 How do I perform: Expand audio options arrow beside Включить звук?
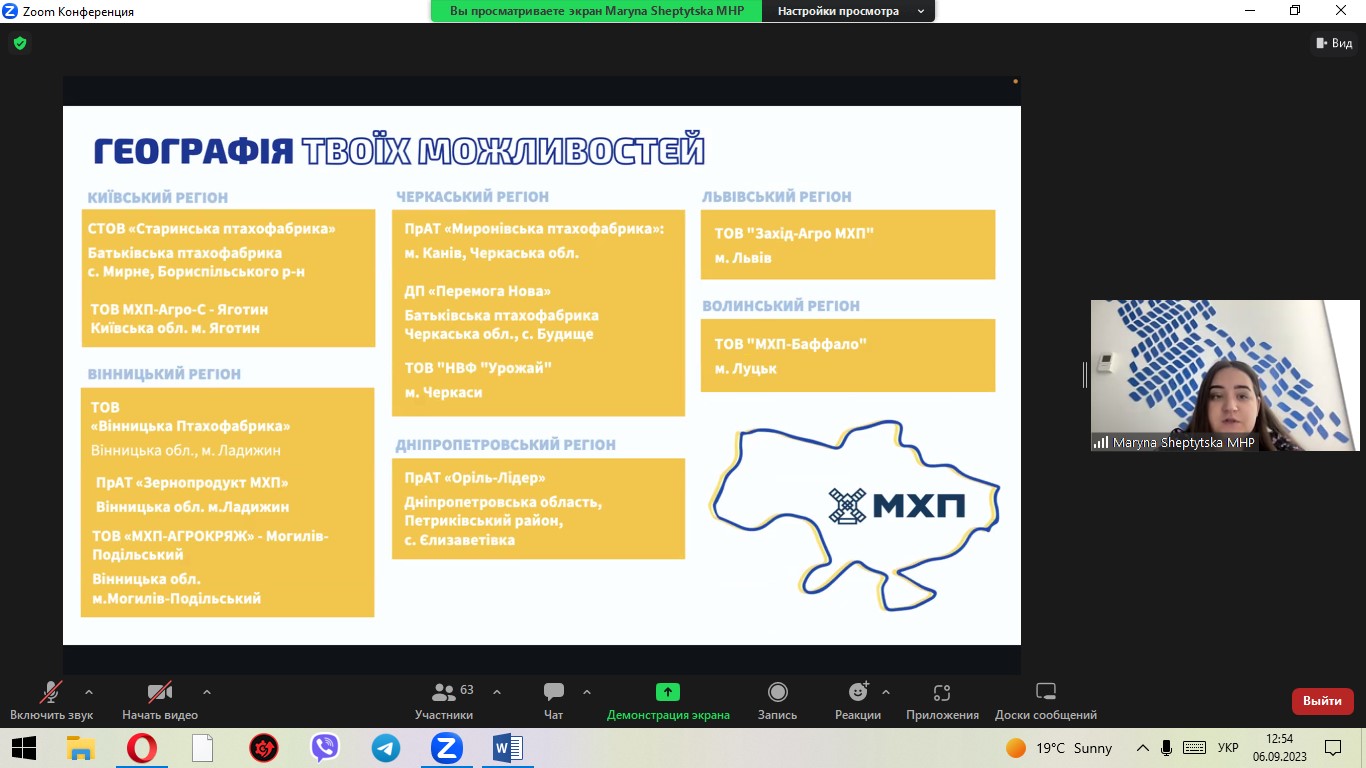(x=89, y=692)
